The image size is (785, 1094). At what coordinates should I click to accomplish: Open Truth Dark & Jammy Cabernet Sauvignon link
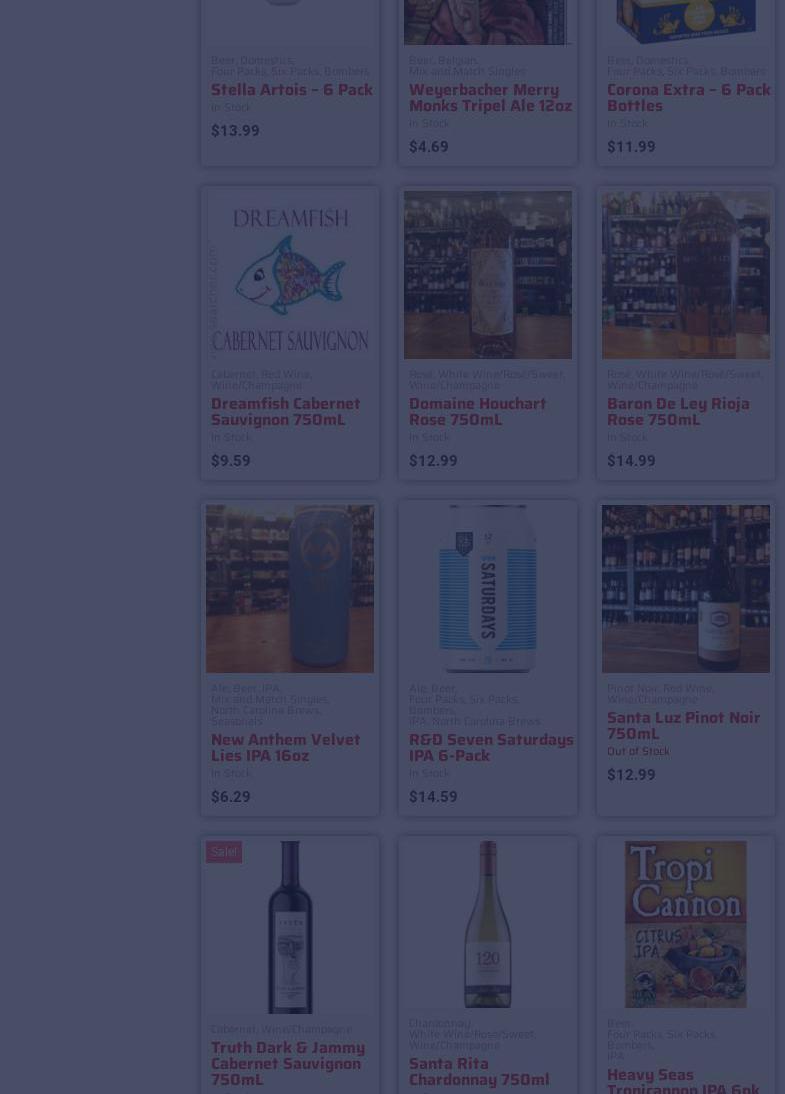[x=287, y=1063]
